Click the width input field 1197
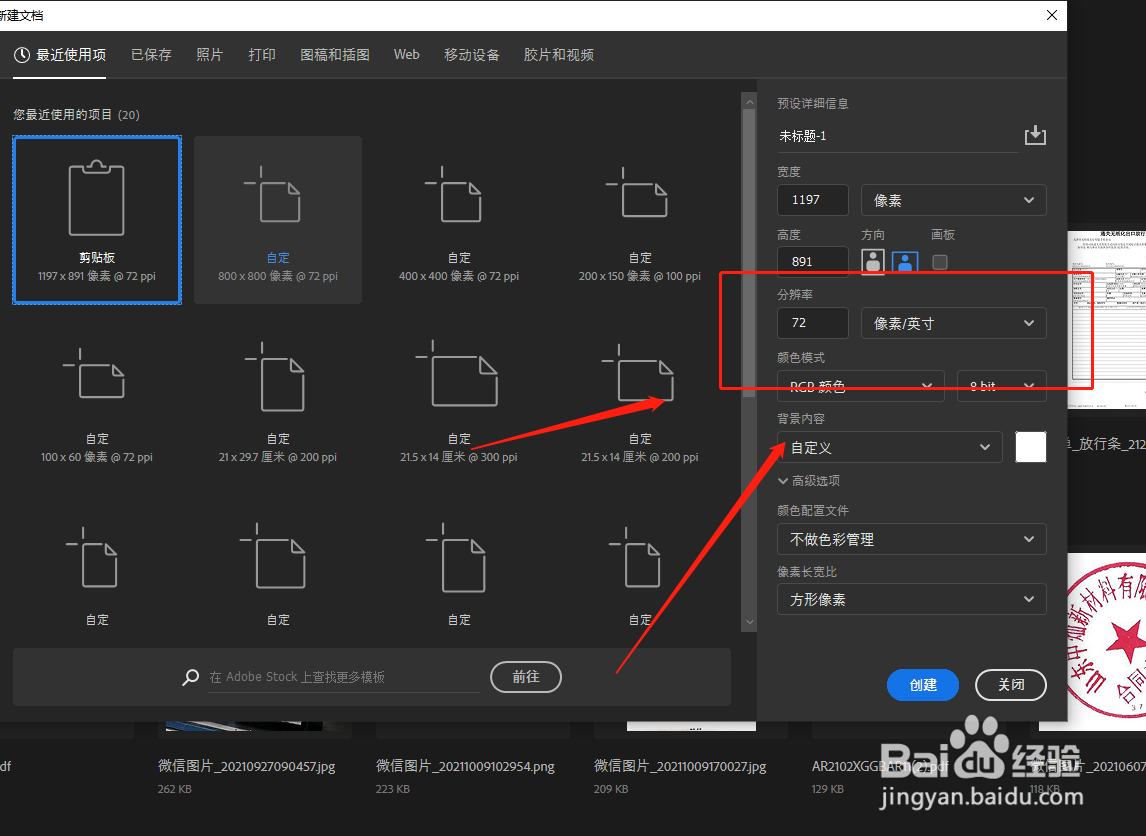The width and height of the screenshot is (1146, 836). 813,200
